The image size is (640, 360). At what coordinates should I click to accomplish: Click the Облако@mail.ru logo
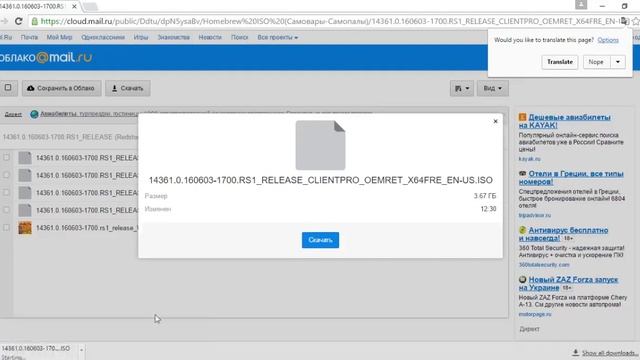tap(46, 58)
